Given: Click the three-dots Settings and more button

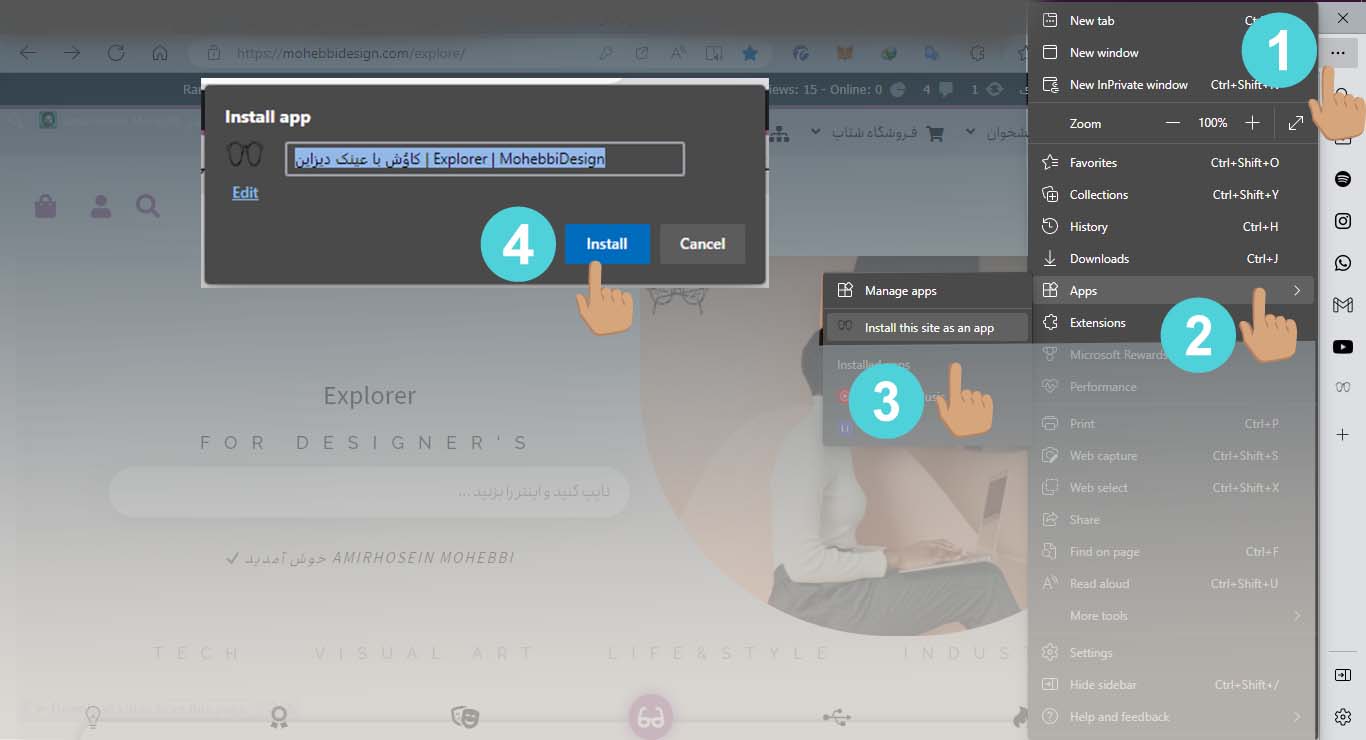Looking at the screenshot, I should (1338, 53).
